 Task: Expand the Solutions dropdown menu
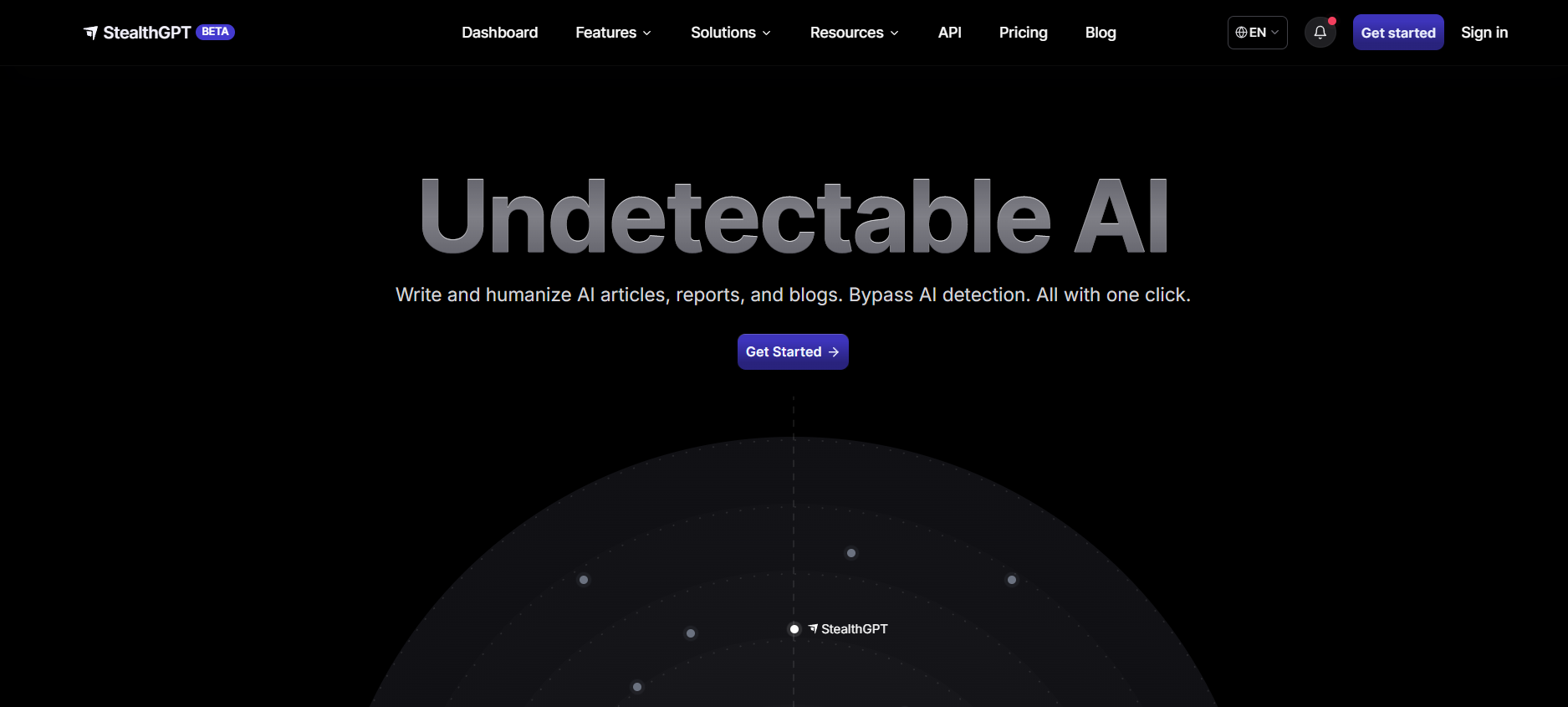pyautogui.click(x=730, y=33)
